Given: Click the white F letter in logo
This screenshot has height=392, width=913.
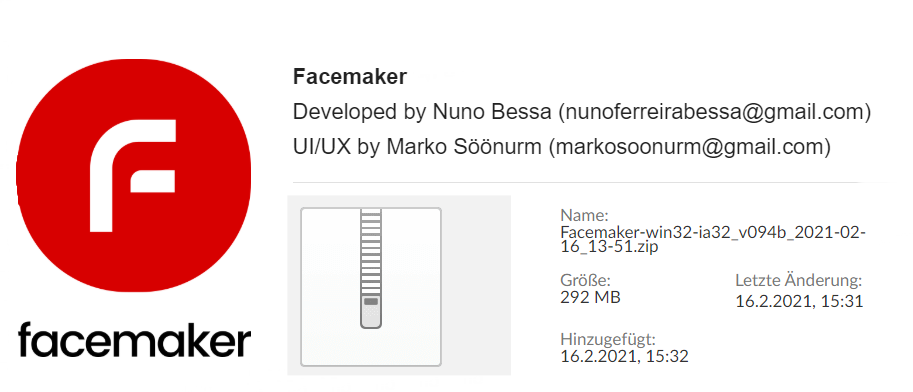Looking at the screenshot, I should coord(133,175).
